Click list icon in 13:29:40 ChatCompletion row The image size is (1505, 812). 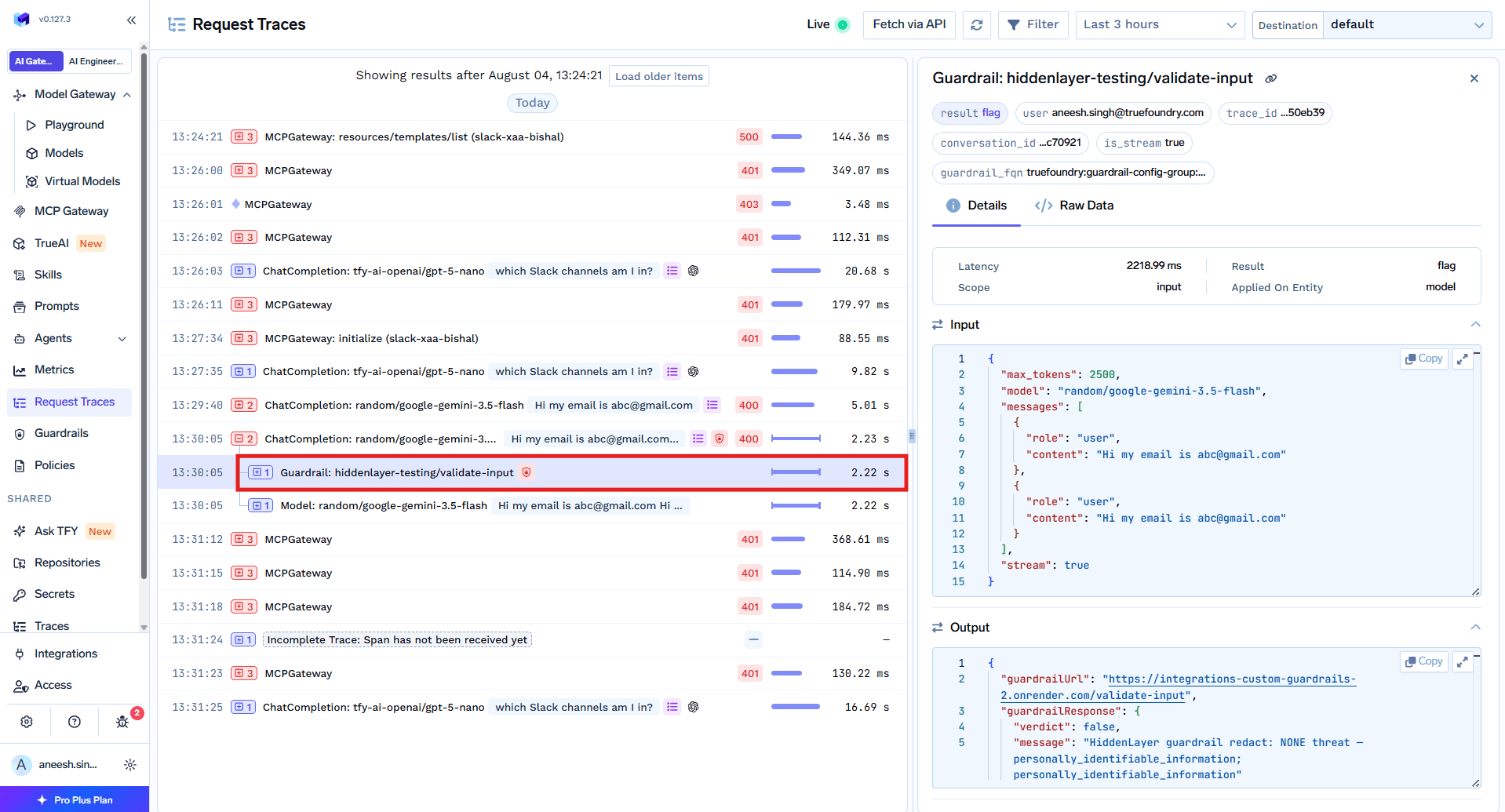pos(712,405)
